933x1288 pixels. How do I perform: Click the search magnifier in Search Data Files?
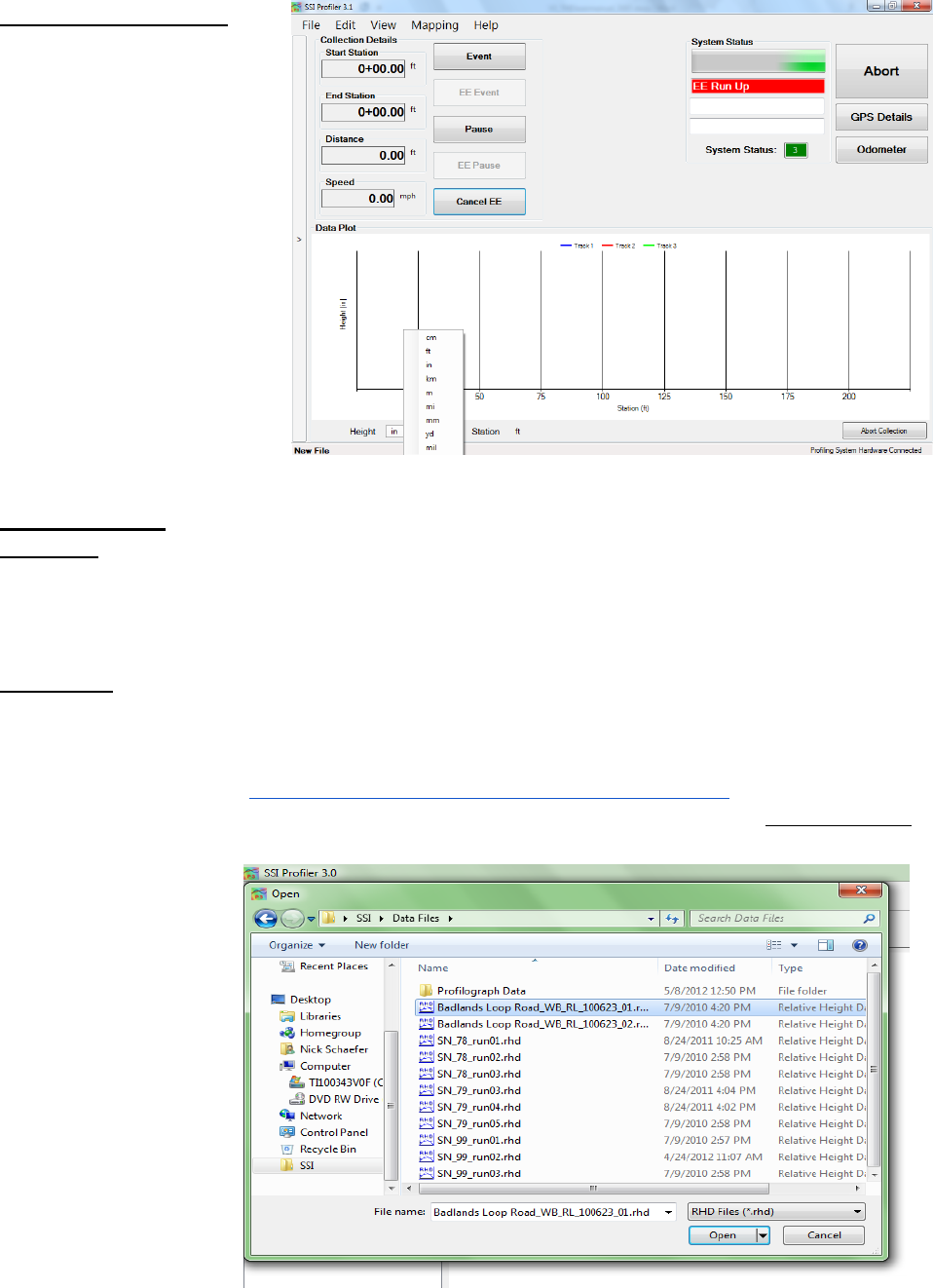[x=869, y=918]
